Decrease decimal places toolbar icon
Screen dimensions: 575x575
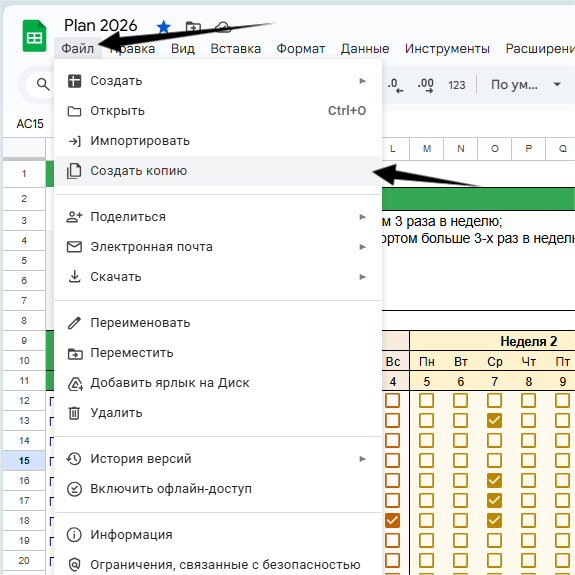[395, 85]
